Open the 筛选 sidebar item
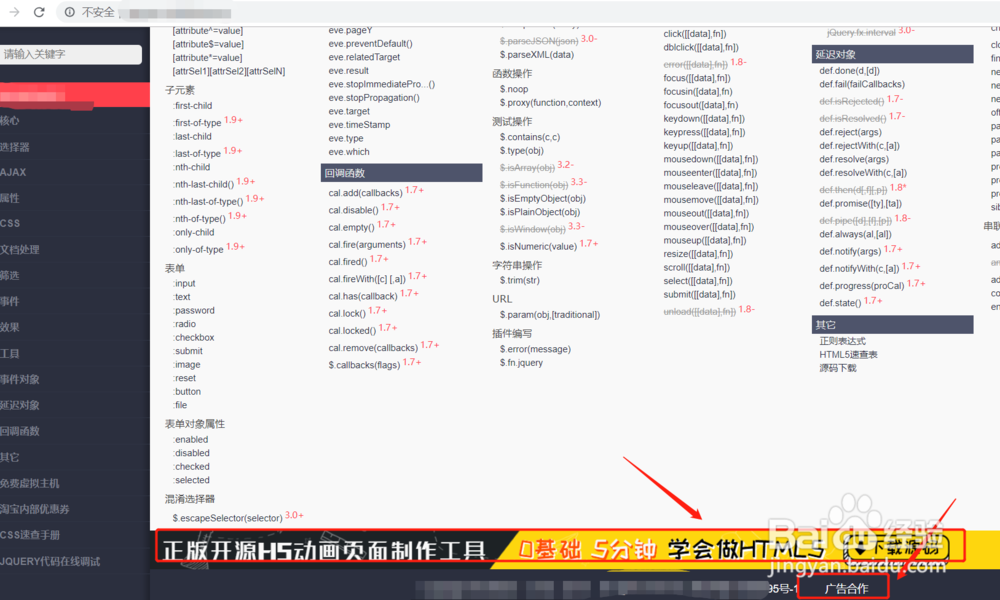 (x=10, y=275)
